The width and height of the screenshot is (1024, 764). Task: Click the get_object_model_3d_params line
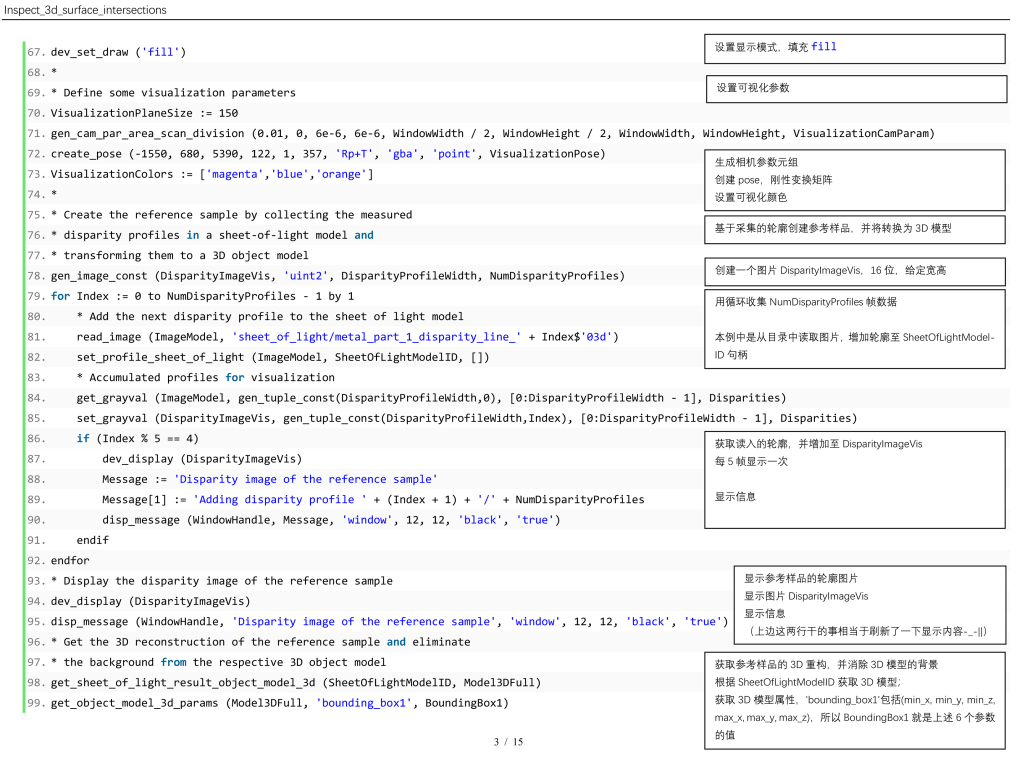[x=279, y=703]
